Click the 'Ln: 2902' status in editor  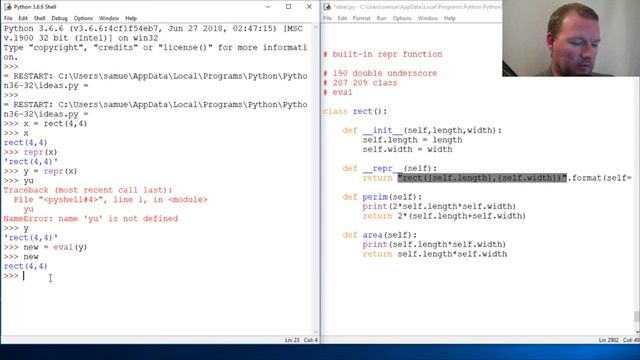609,340
